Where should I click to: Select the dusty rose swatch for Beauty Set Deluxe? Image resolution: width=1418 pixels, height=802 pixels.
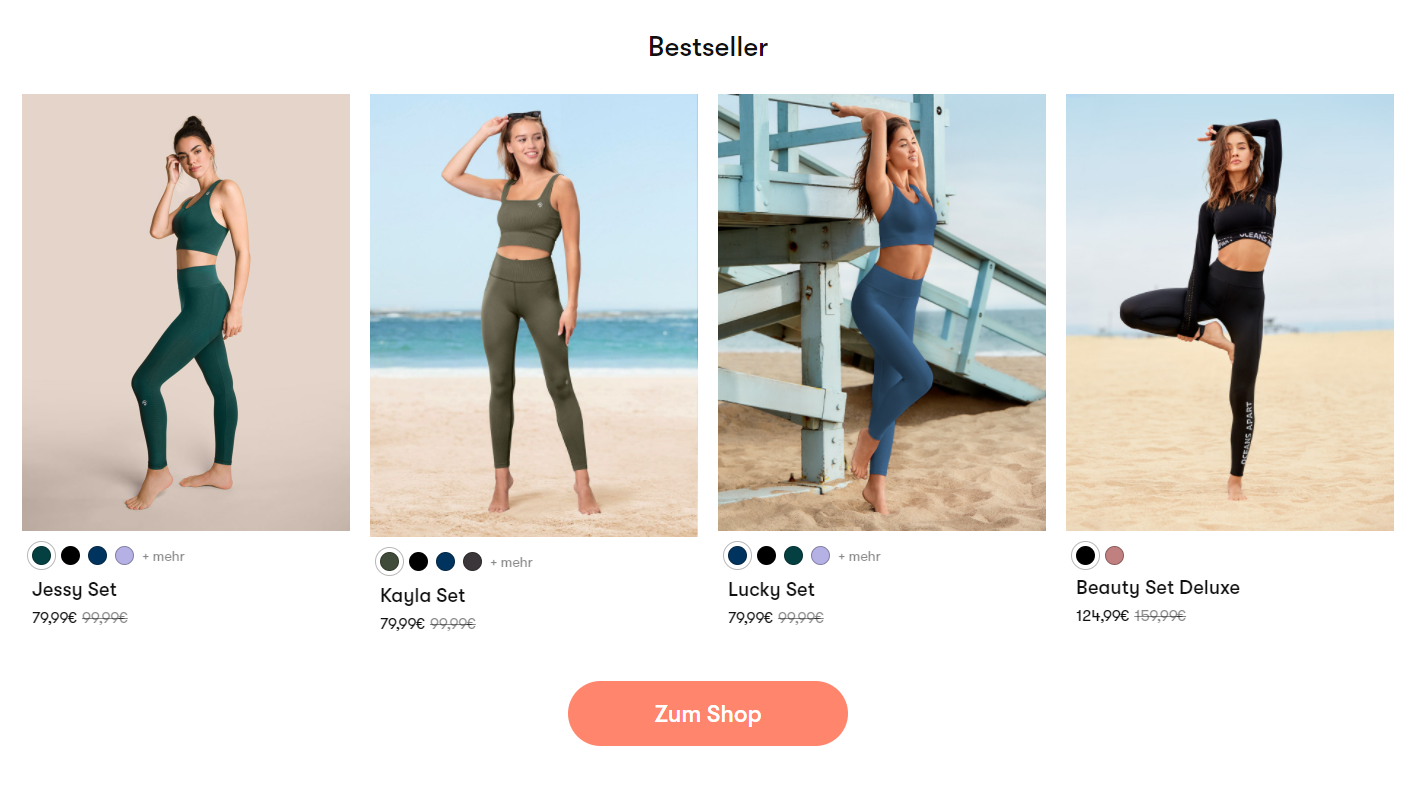click(x=1114, y=555)
